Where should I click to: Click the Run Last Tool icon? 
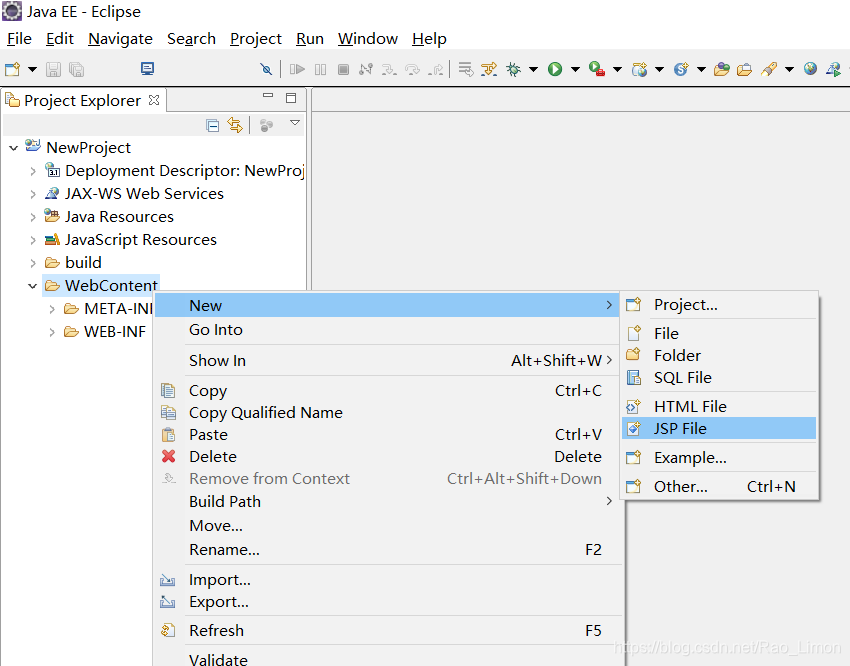click(597, 69)
